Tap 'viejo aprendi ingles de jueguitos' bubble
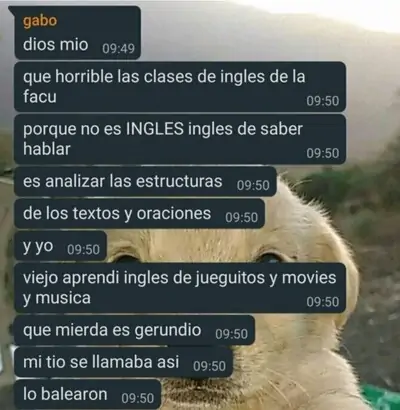The height and width of the screenshot is (410, 400). click(x=180, y=288)
